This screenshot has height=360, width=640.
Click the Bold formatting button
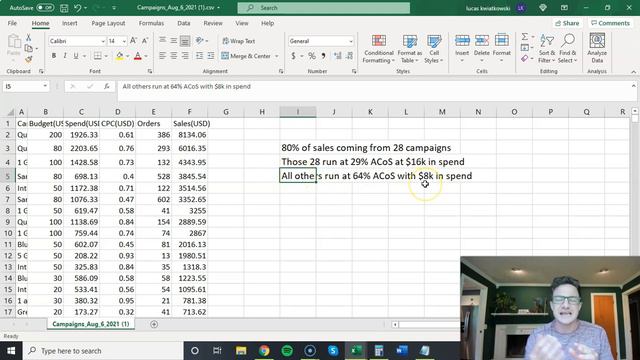coord(53,56)
